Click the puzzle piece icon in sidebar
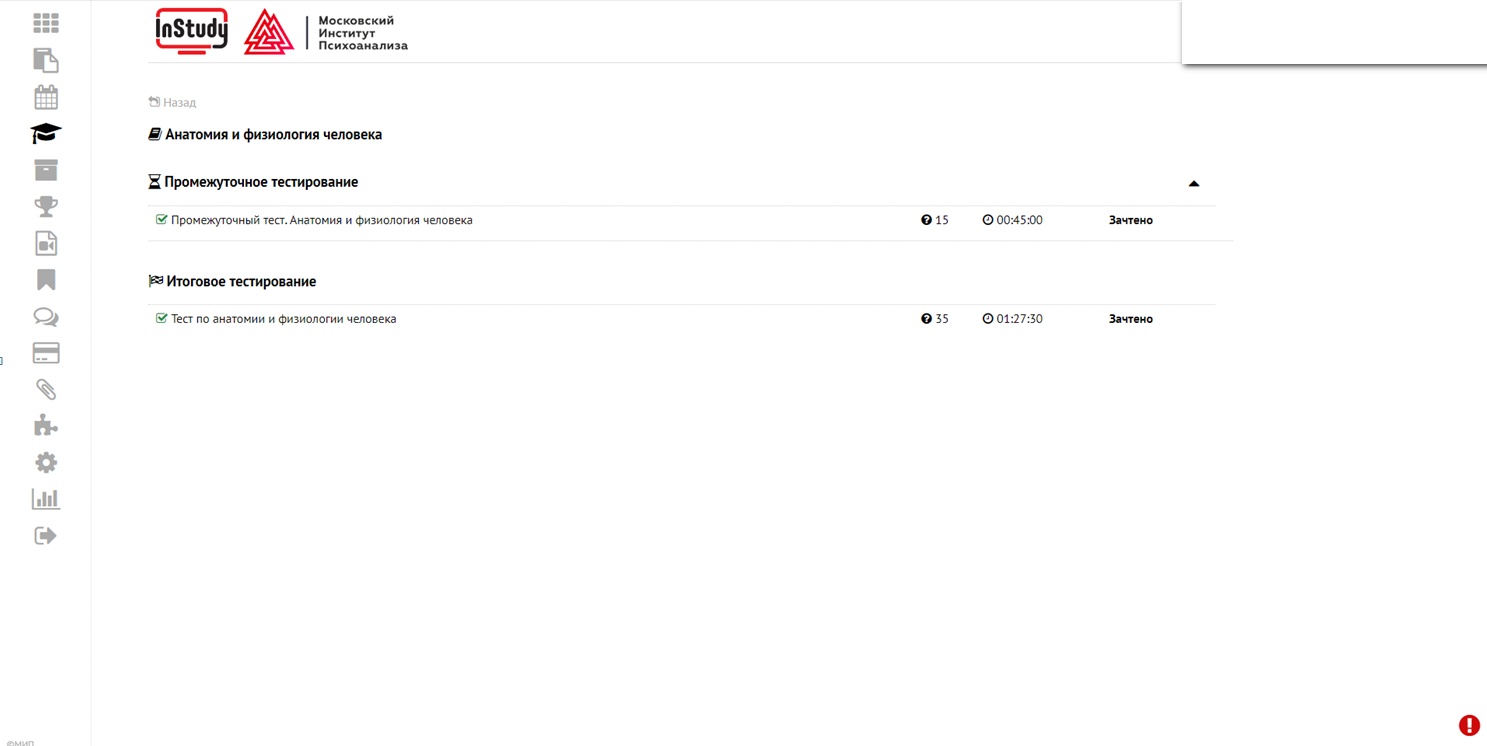The height and width of the screenshot is (746, 1487). tap(46, 426)
